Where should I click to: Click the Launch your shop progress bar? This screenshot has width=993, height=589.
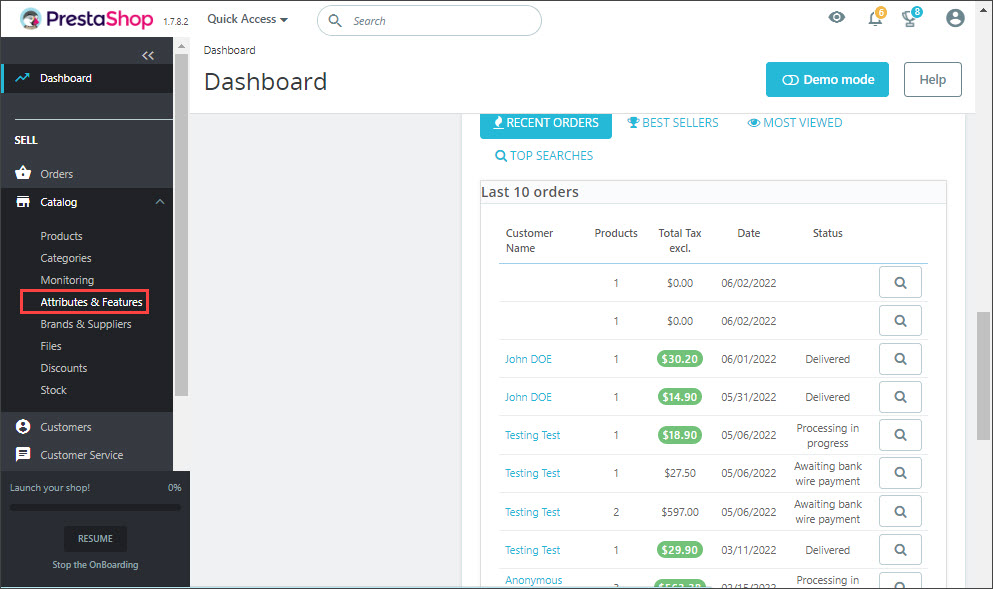pyautogui.click(x=93, y=508)
